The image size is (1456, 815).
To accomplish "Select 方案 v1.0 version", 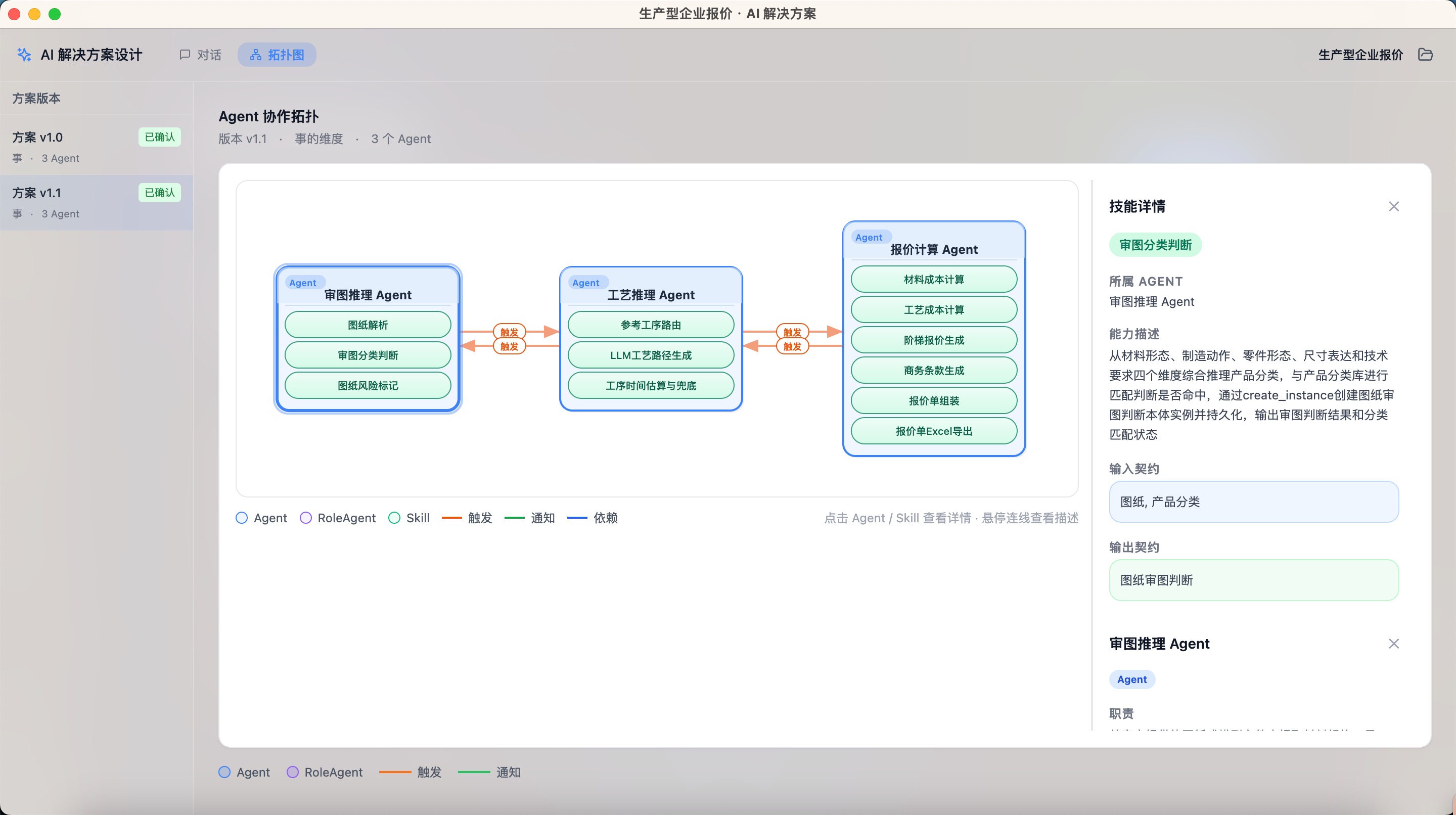I will tap(97, 147).
